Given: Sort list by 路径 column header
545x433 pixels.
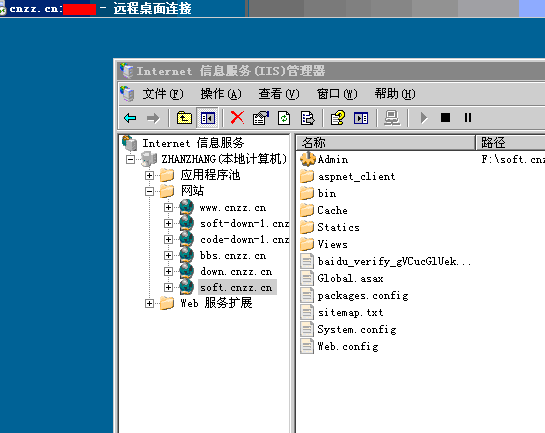Looking at the screenshot, I should (510, 142).
